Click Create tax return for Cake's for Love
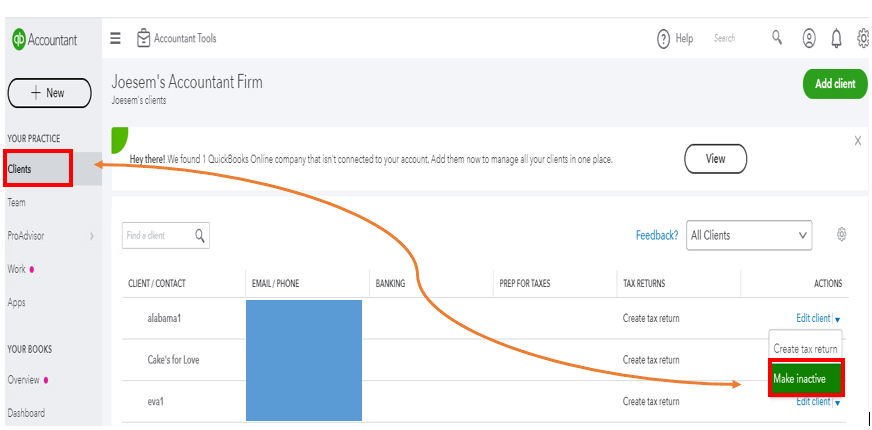 651,360
